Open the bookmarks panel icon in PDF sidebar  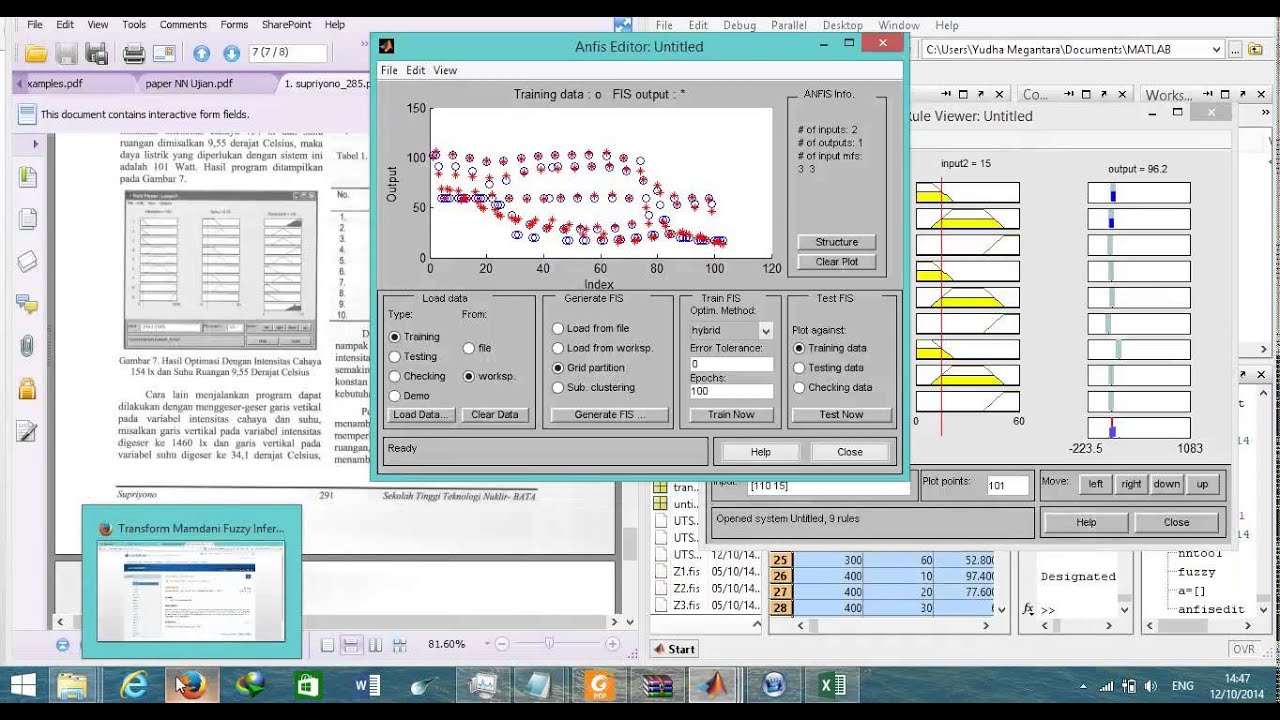(27, 177)
